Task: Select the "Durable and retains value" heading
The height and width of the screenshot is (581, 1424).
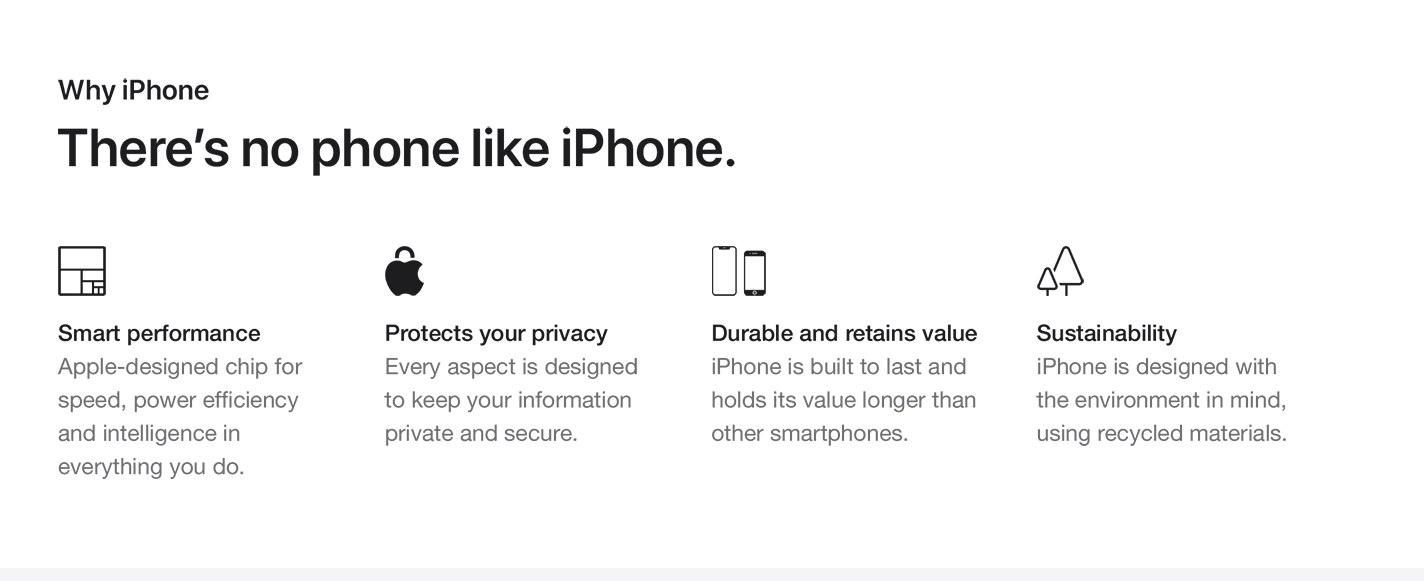Action: click(844, 333)
